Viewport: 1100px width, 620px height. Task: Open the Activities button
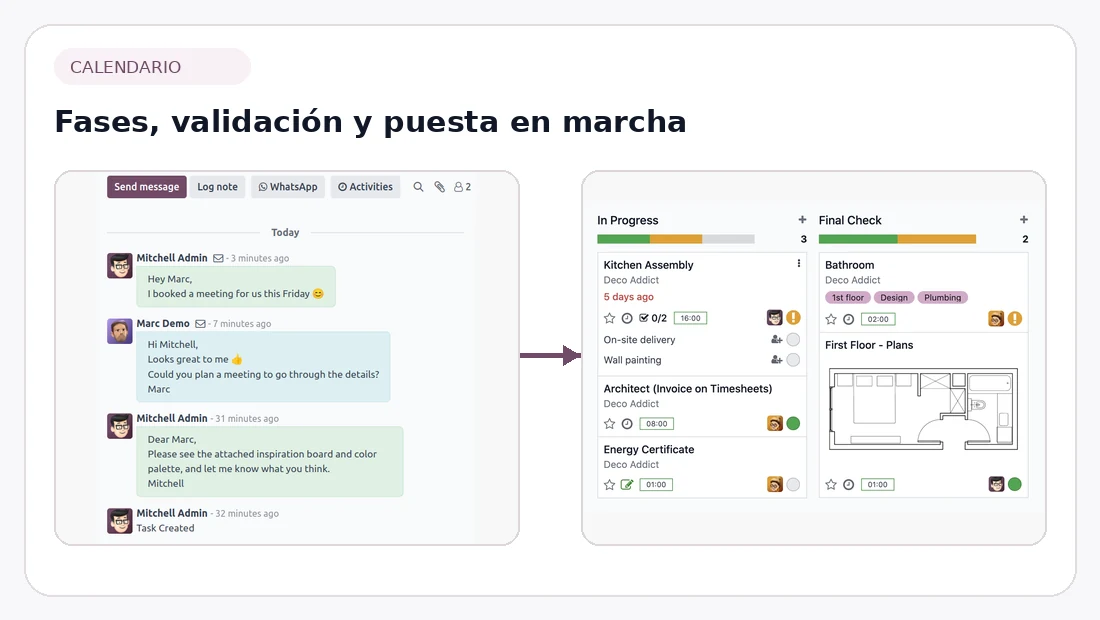click(365, 187)
